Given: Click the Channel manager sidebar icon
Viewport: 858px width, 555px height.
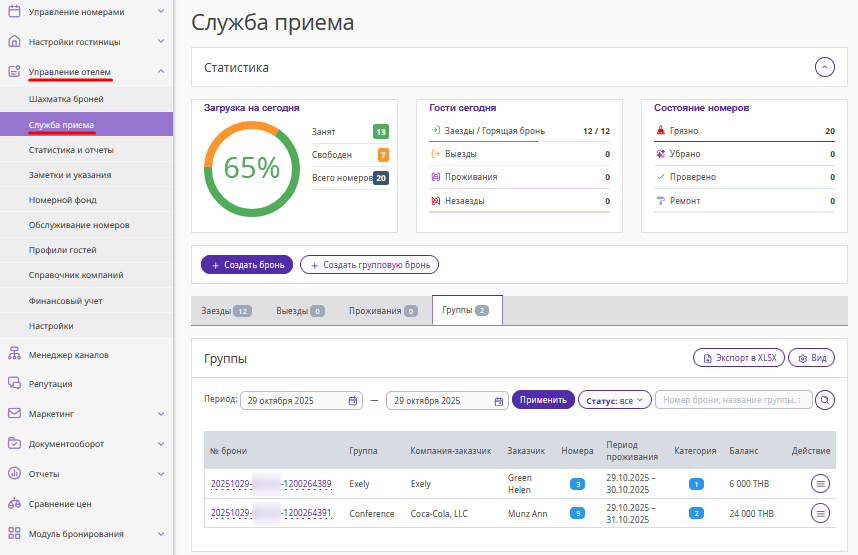Looking at the screenshot, I should coord(14,354).
